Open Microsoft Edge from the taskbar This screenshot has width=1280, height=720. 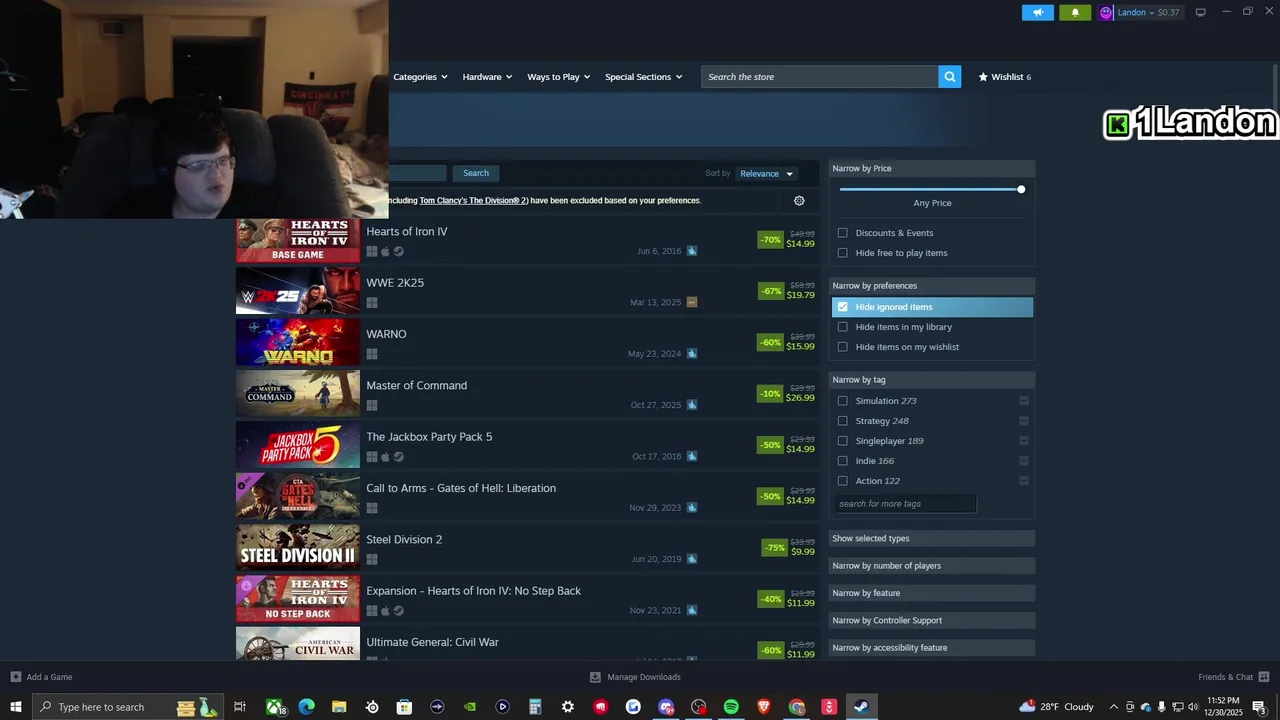tap(306, 707)
